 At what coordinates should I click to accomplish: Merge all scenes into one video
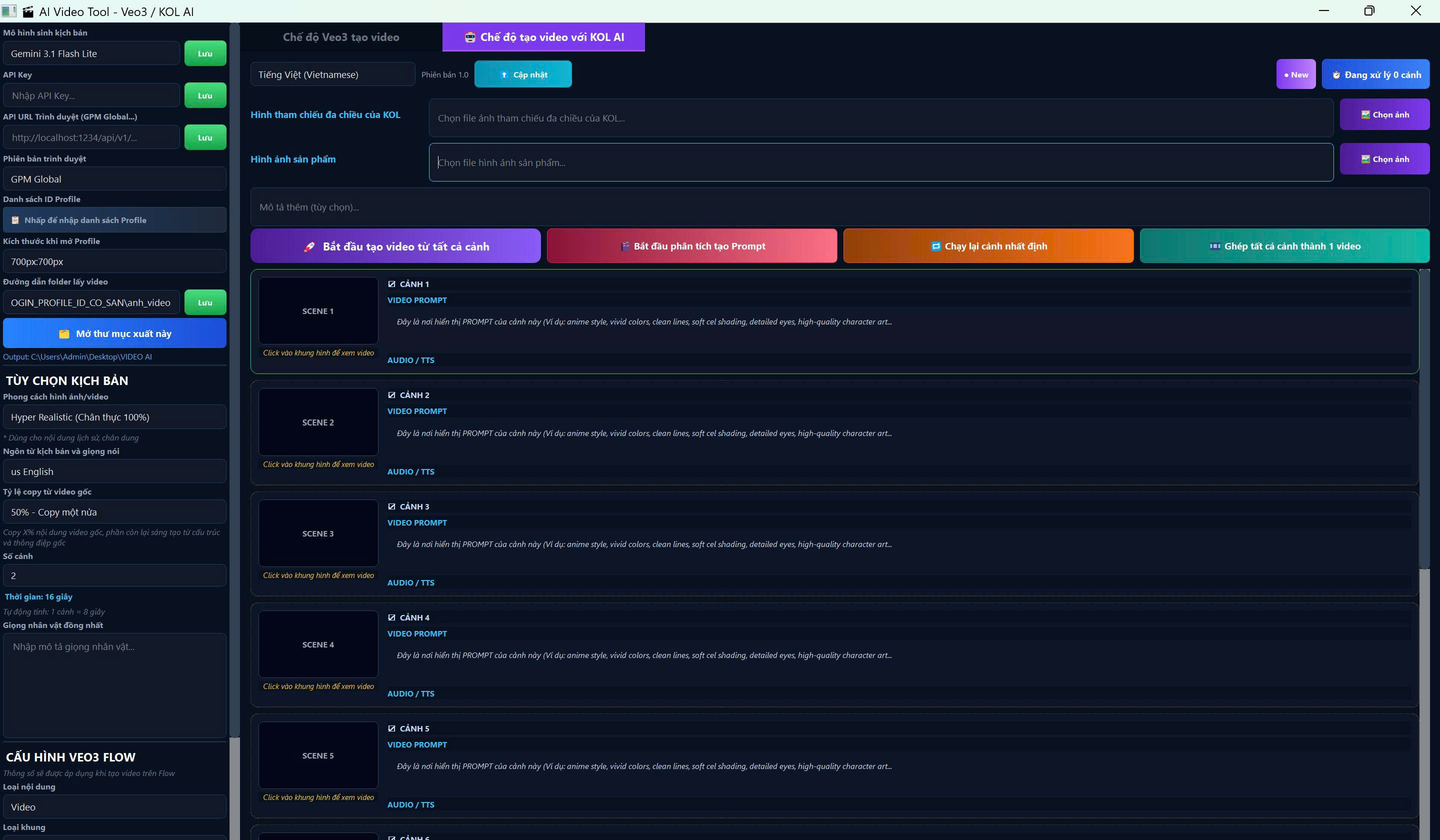click(x=1284, y=245)
